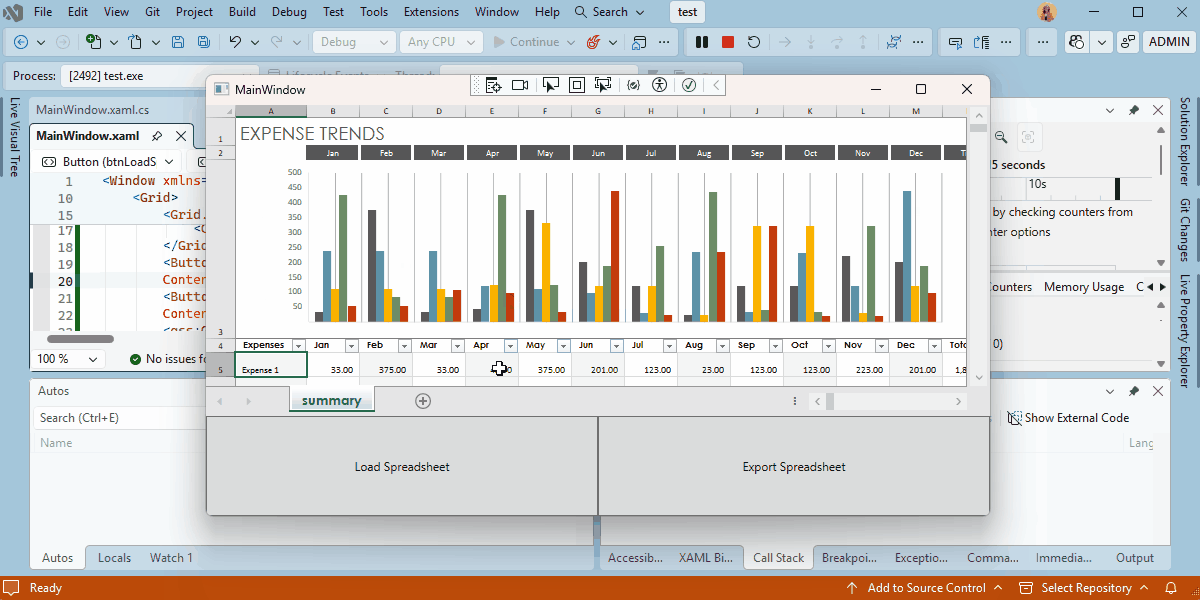Click the user account avatar
The image size is (1200, 600).
tap(1047, 12)
